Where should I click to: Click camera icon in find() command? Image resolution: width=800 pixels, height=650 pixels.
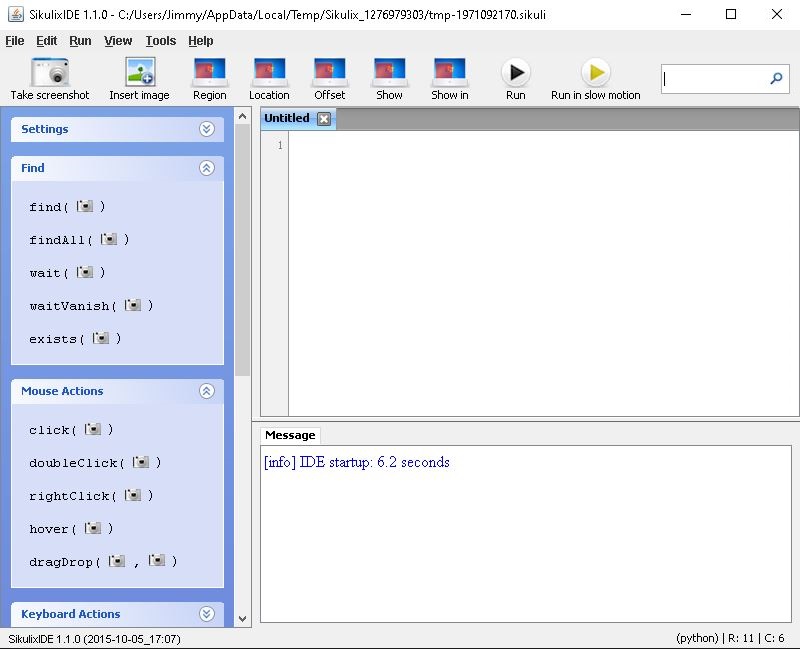85,206
